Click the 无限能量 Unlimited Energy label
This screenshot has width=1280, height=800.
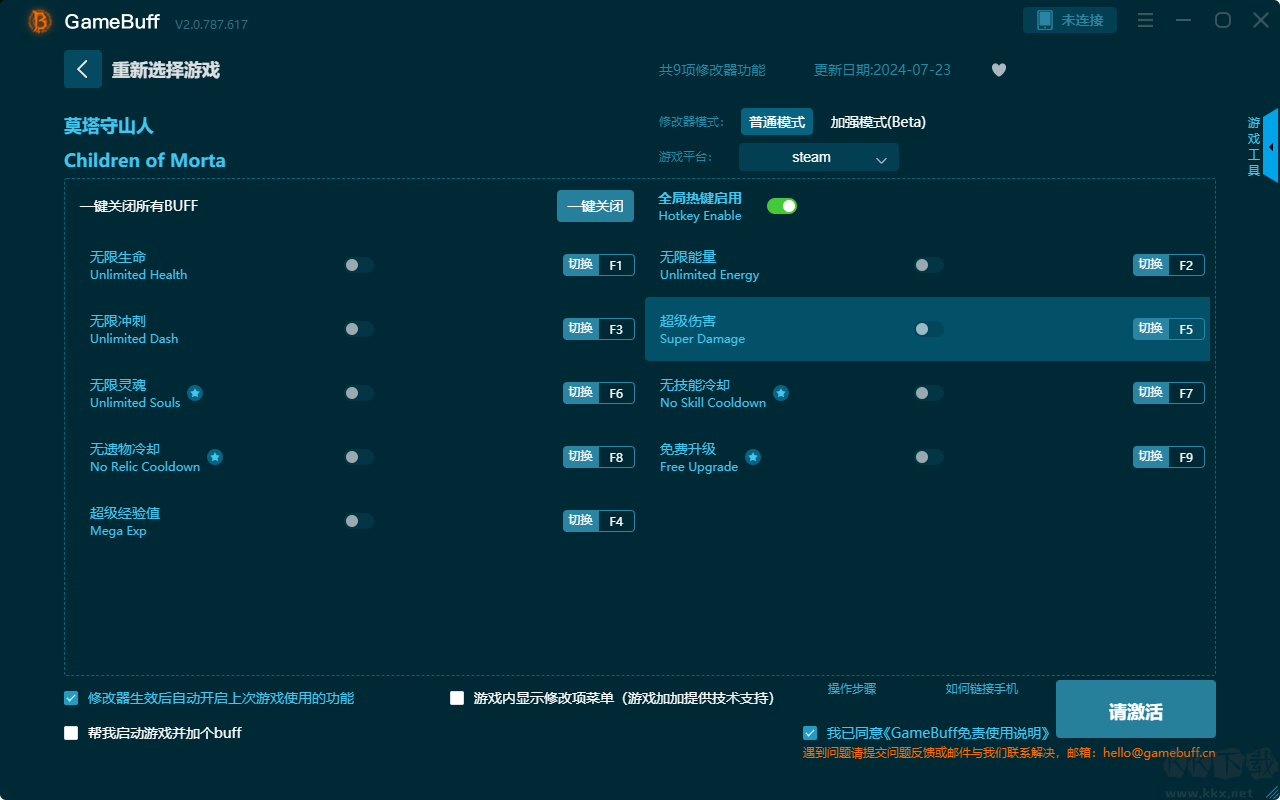pos(709,265)
